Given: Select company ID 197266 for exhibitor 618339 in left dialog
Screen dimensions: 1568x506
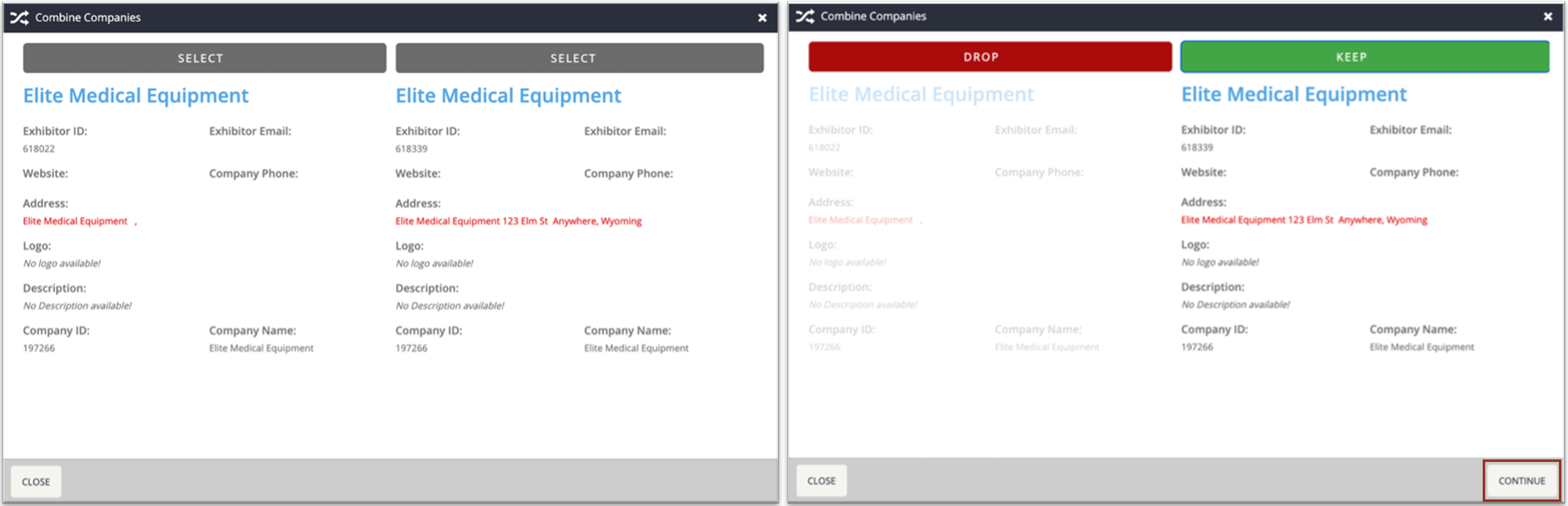Looking at the screenshot, I should point(412,348).
